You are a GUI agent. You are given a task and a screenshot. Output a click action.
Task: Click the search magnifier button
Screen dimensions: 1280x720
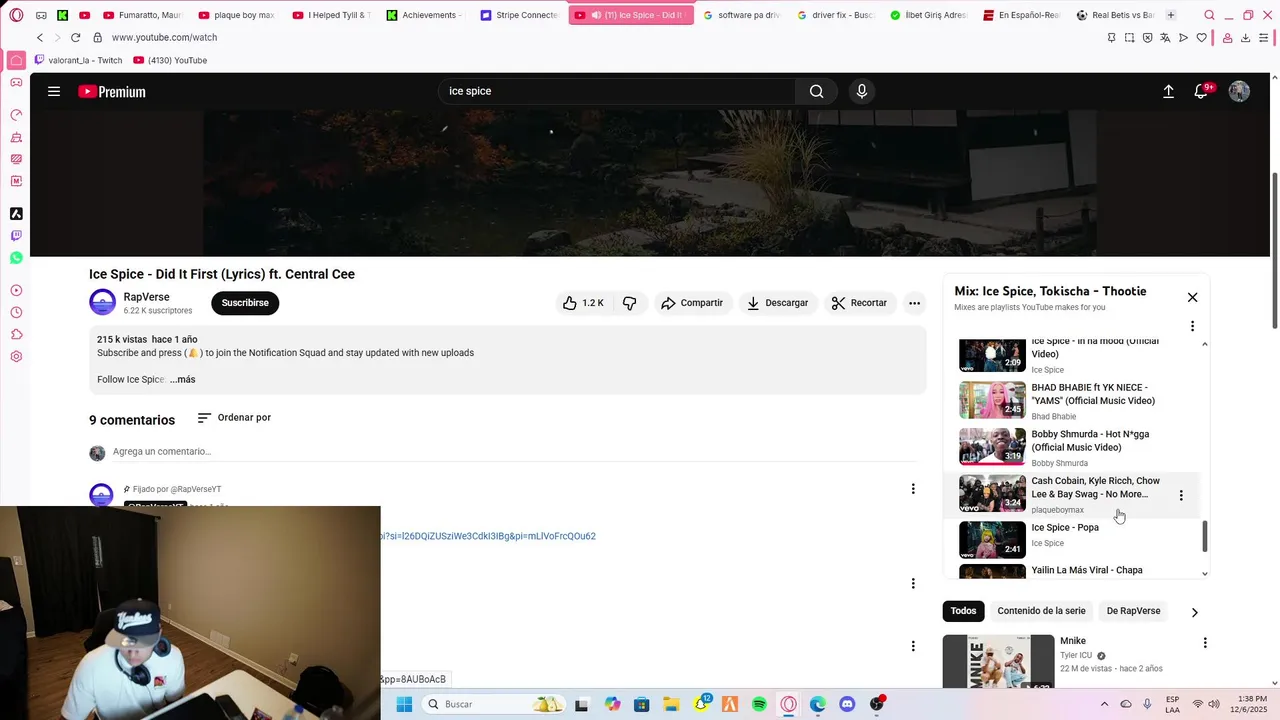pyautogui.click(x=817, y=91)
